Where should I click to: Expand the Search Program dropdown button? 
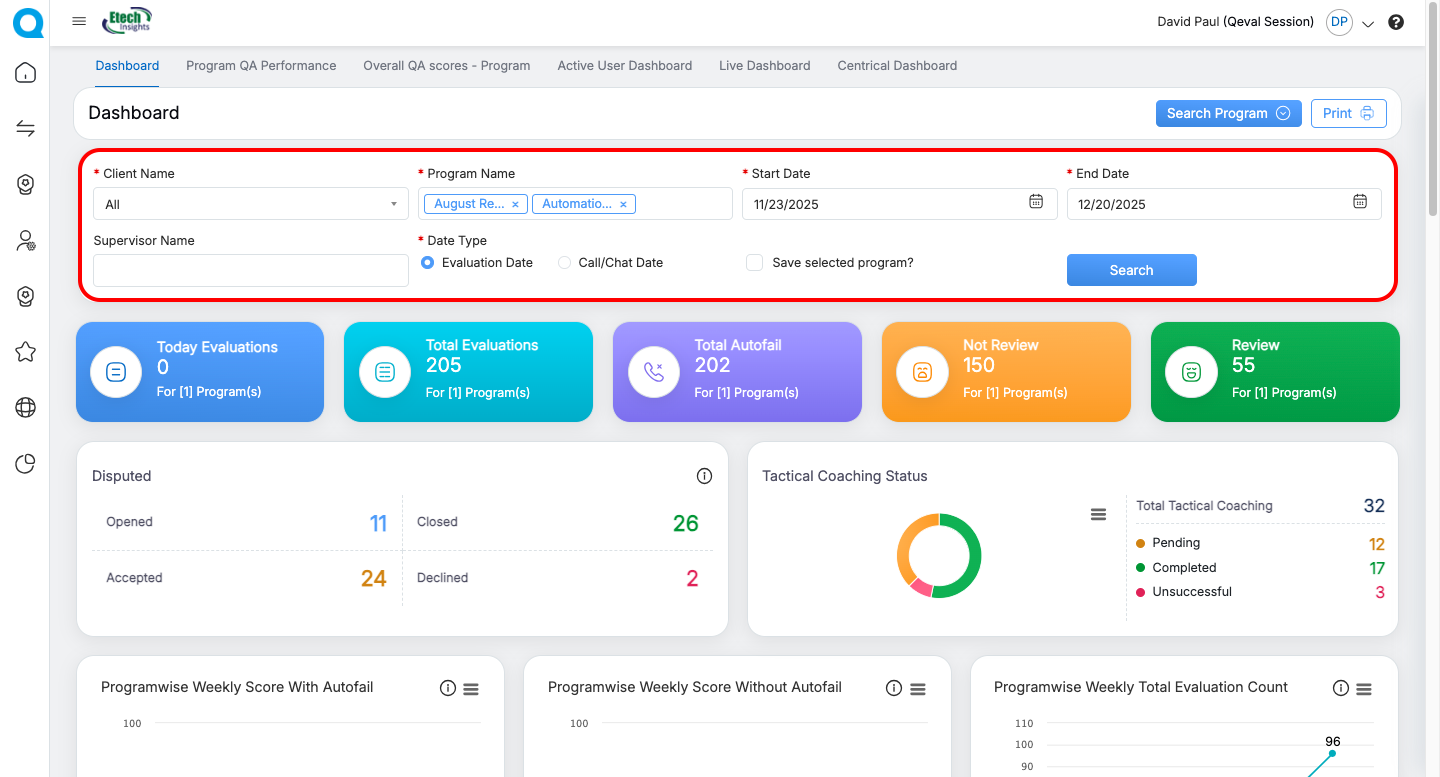click(1228, 113)
